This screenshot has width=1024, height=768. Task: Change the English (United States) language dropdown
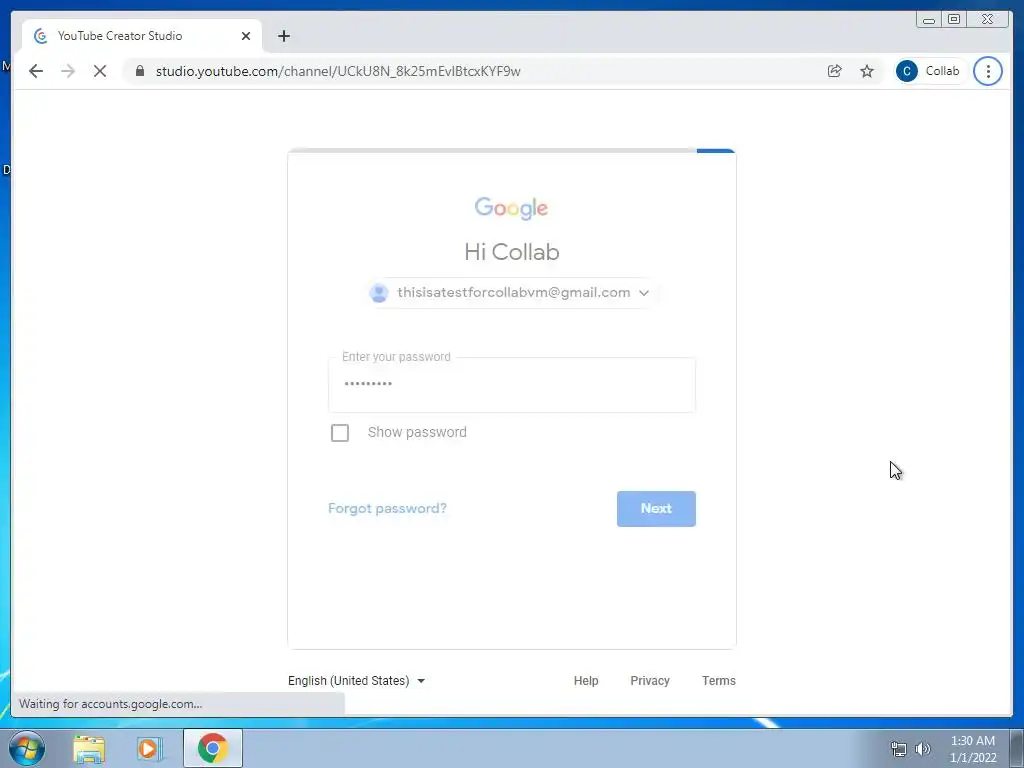point(357,680)
